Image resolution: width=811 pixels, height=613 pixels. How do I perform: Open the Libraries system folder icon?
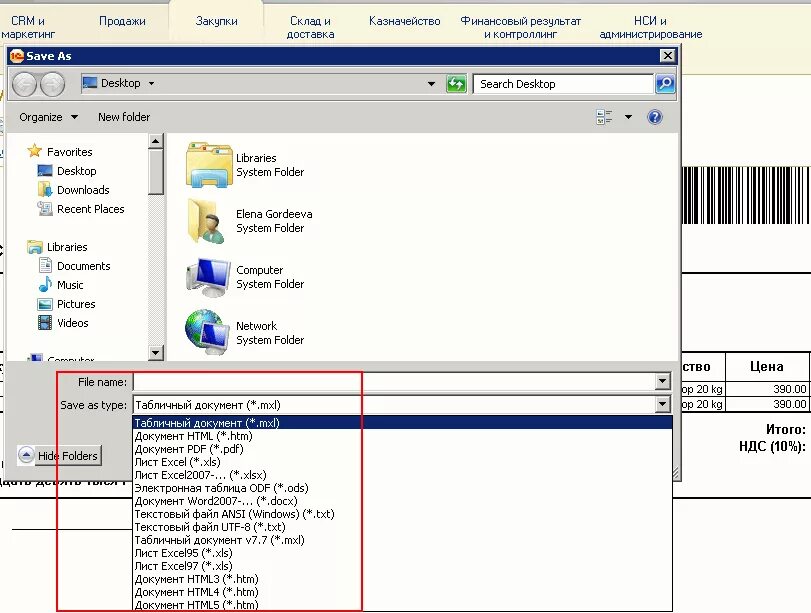208,165
